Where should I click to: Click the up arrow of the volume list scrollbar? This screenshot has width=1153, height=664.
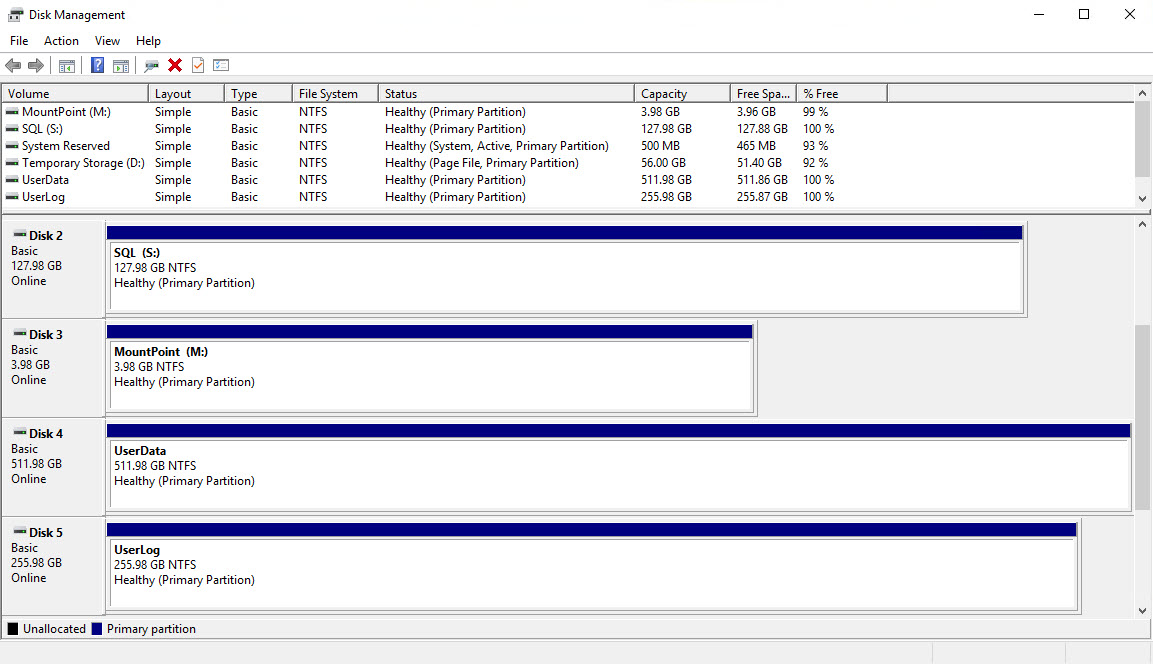[1143, 94]
